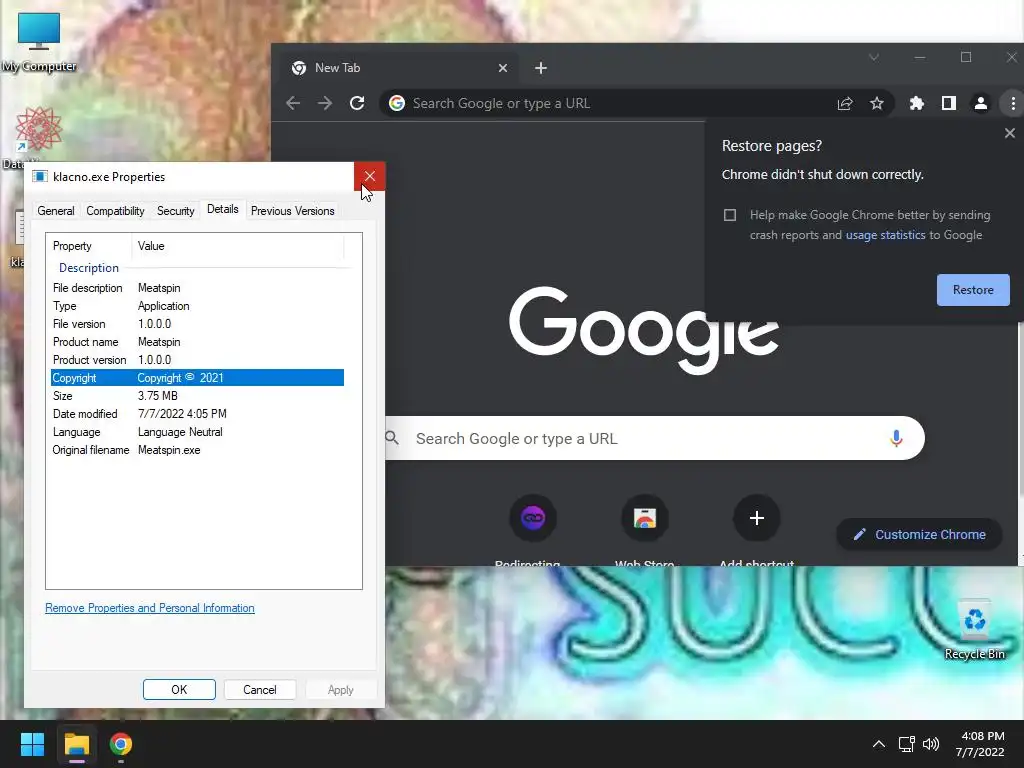Select the Copyright row
This screenshot has width=1024, height=768.
(x=197, y=377)
